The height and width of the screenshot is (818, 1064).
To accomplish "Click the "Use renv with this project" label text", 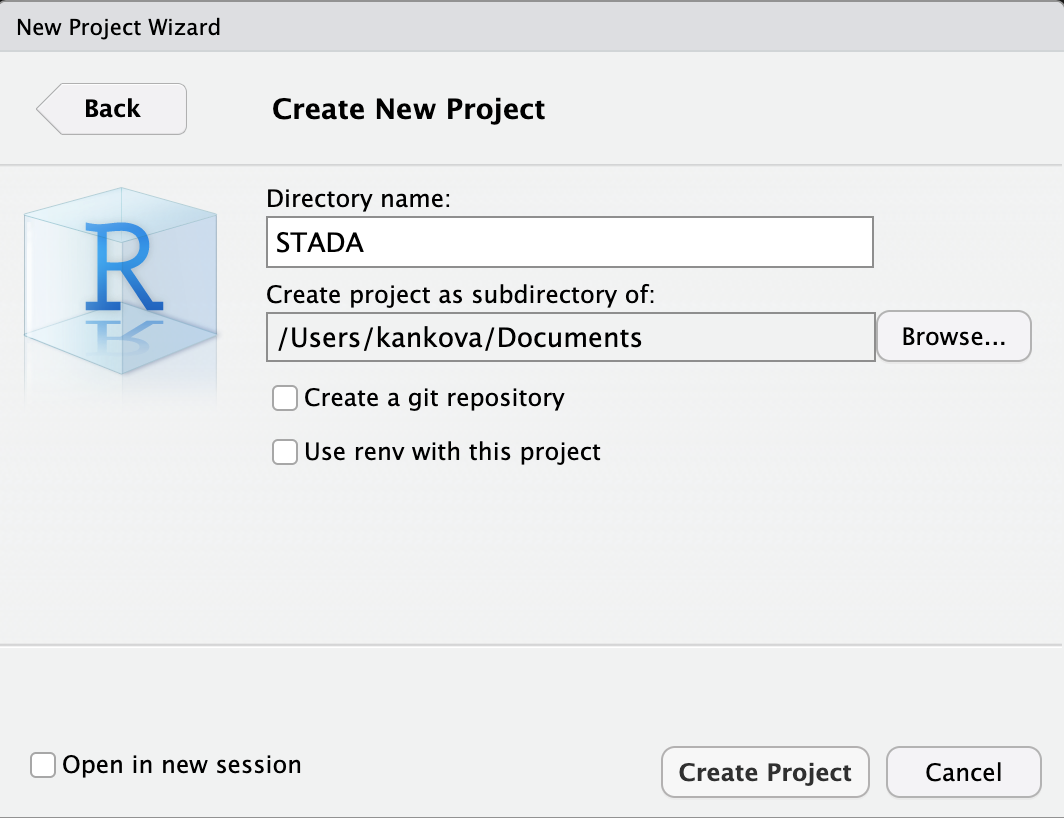I will [x=452, y=452].
